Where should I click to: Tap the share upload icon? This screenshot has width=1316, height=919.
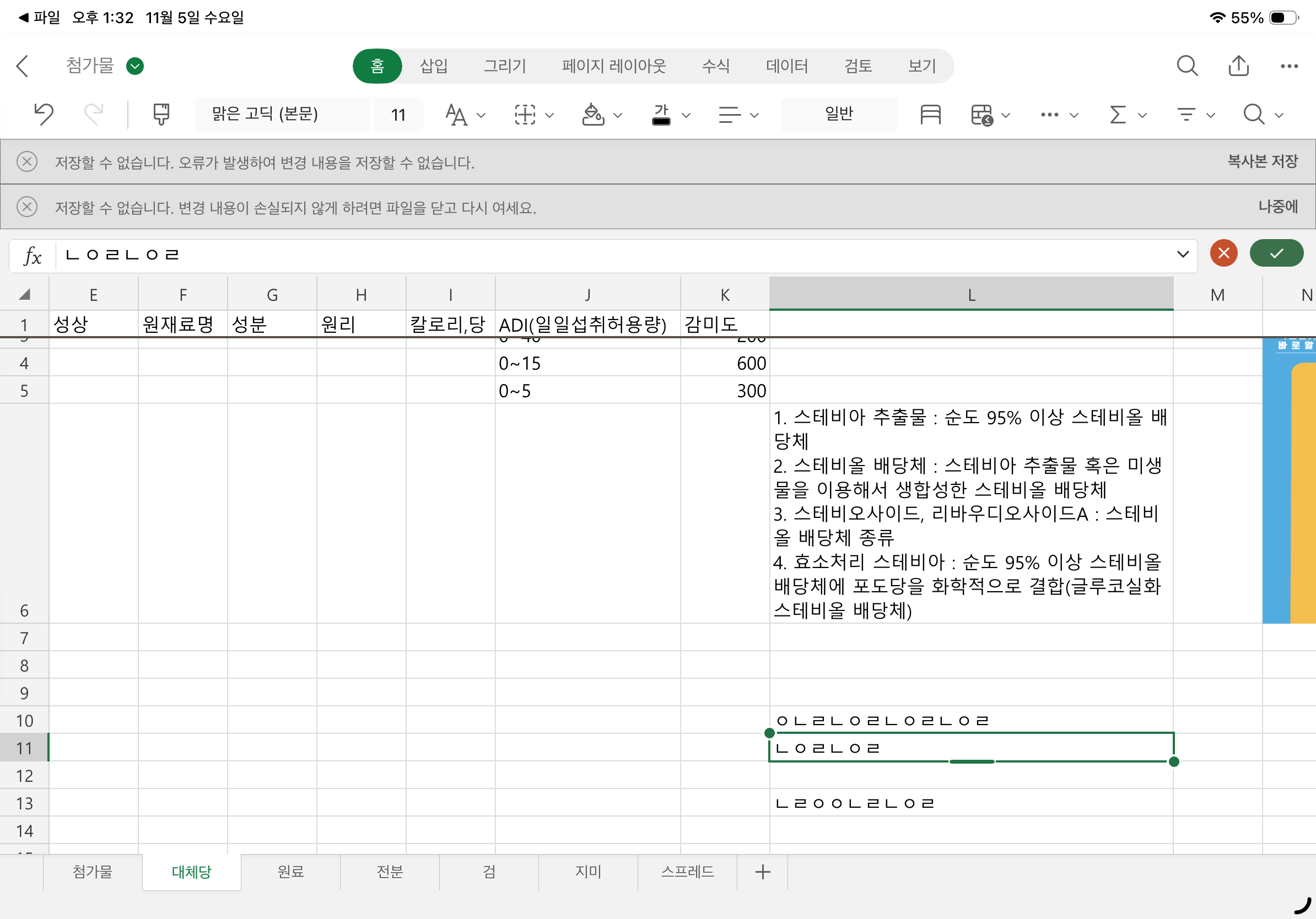(1238, 66)
